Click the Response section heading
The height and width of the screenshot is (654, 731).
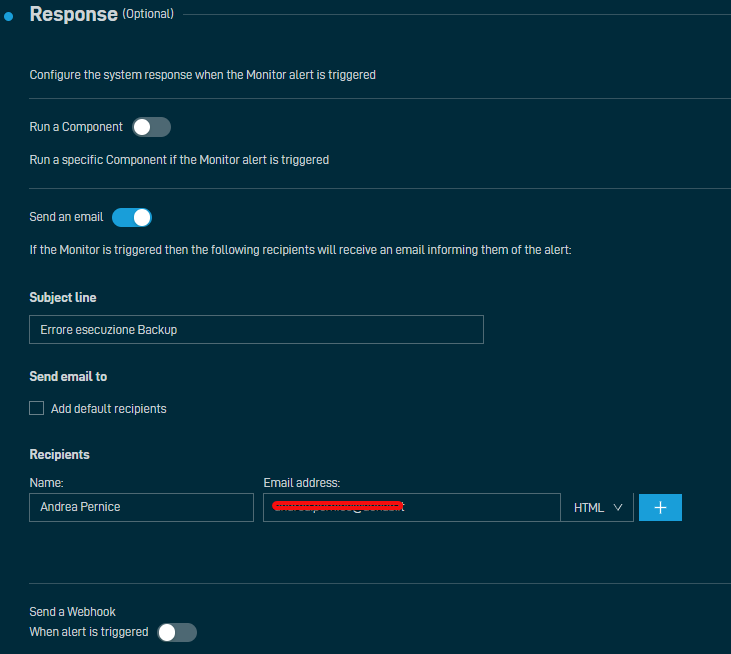coord(73,15)
